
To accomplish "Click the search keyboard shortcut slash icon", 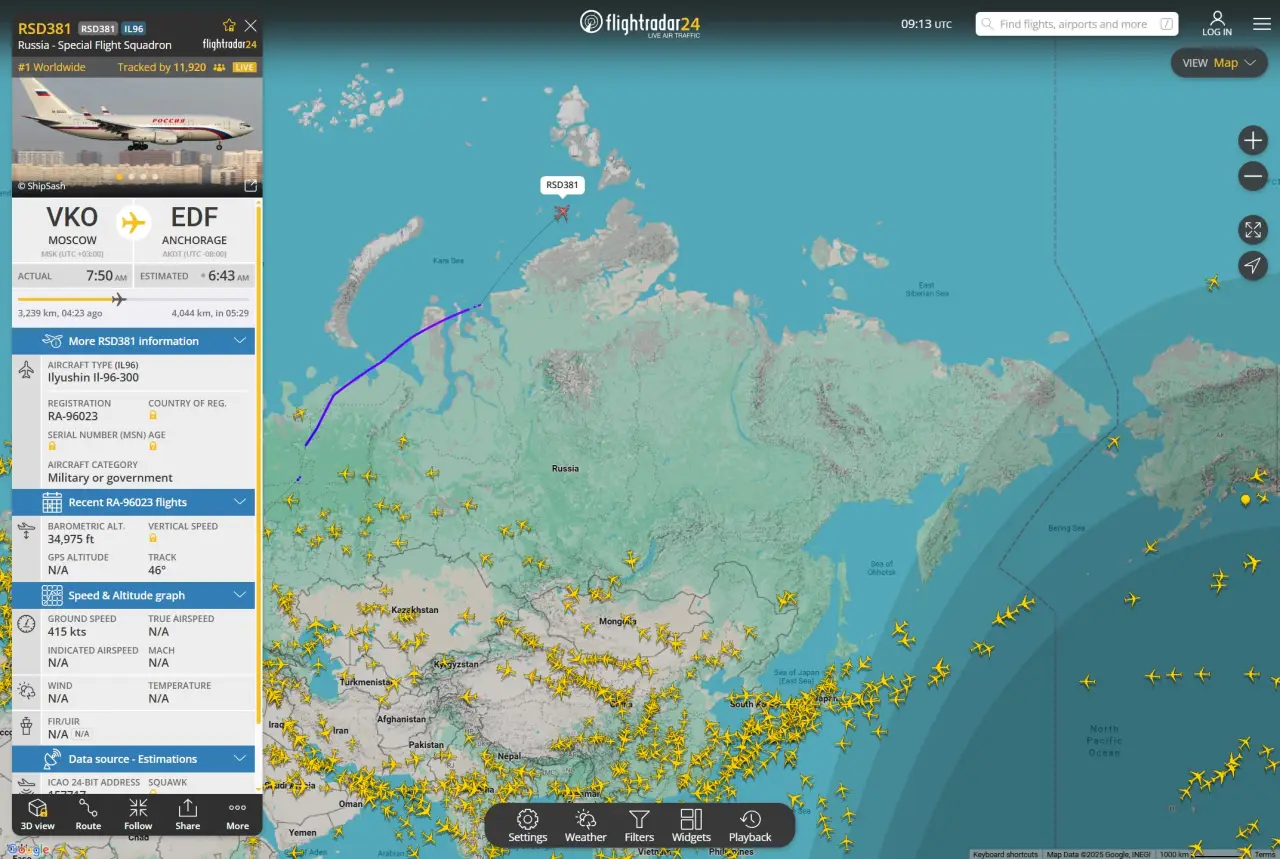I will [x=1166, y=24].
